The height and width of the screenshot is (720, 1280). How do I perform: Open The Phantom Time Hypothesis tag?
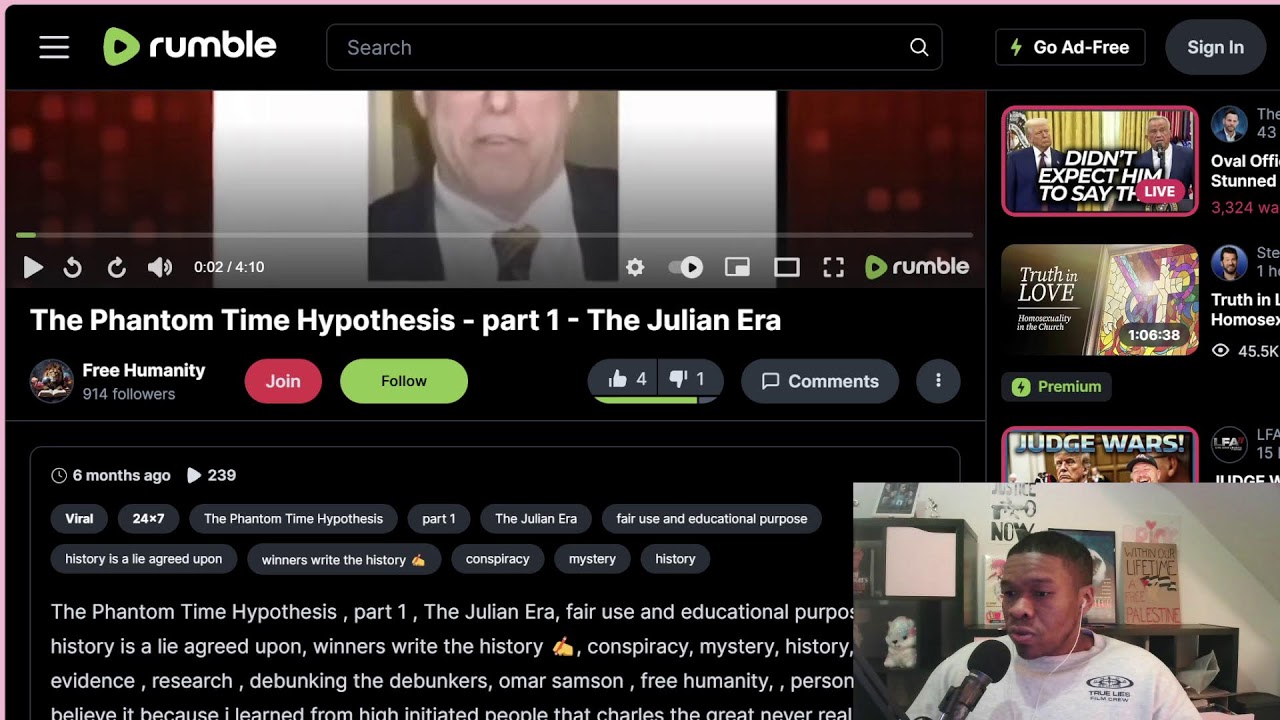pos(293,519)
